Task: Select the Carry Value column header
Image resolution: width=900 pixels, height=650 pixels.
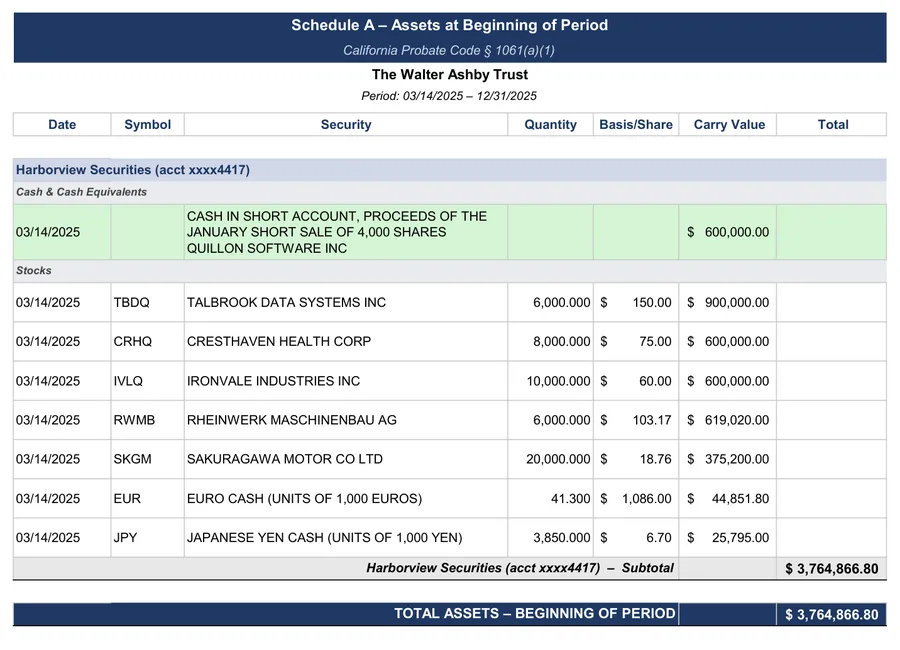Action: pyautogui.click(x=729, y=125)
